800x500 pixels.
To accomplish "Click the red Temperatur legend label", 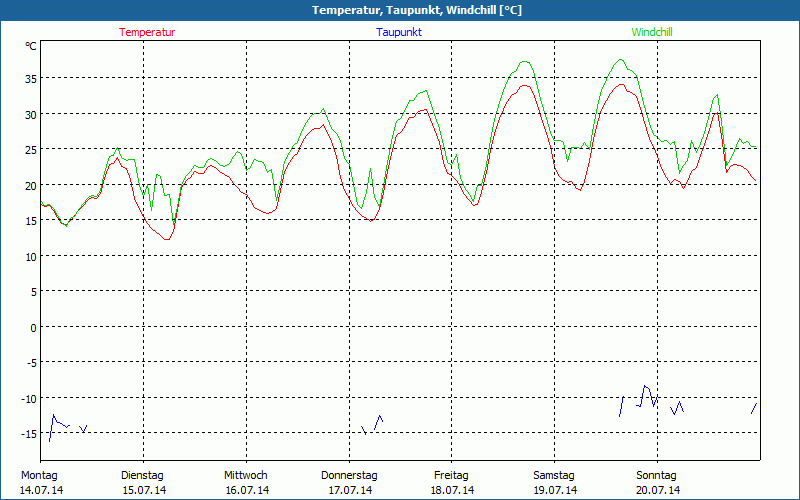I will [147, 32].
